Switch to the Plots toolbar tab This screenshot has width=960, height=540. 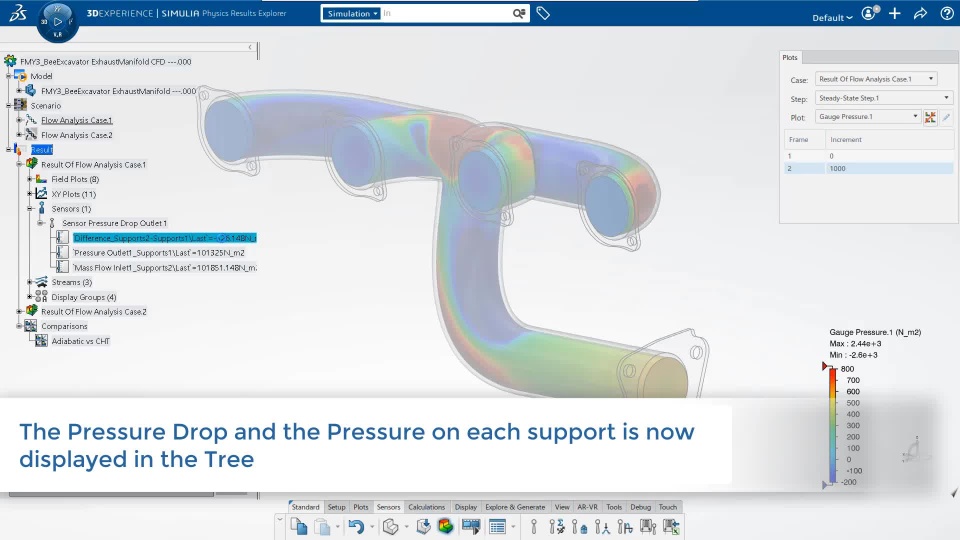(x=361, y=507)
